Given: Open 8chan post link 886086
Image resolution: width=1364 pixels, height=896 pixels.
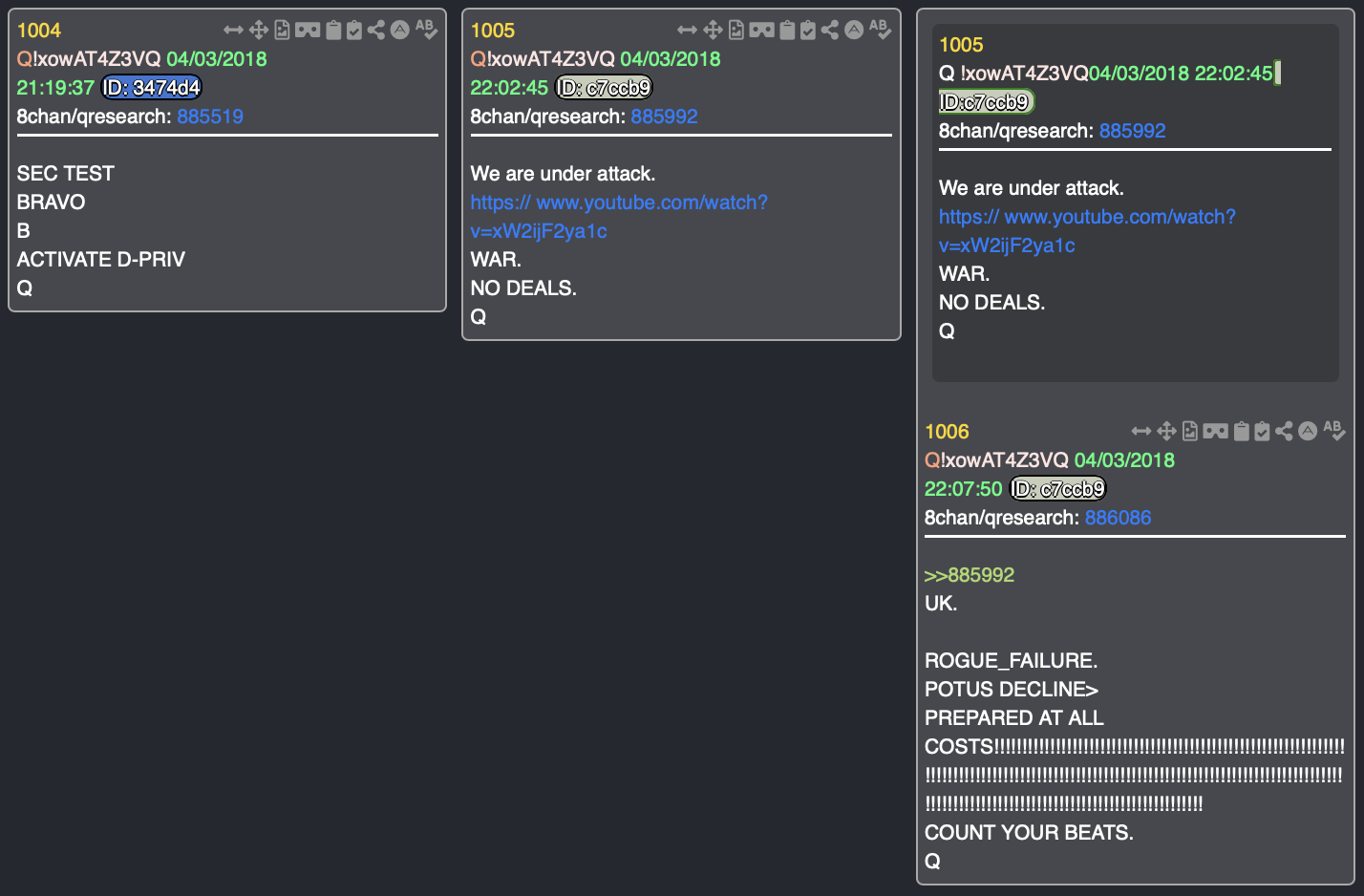Looking at the screenshot, I should click(x=1118, y=518).
